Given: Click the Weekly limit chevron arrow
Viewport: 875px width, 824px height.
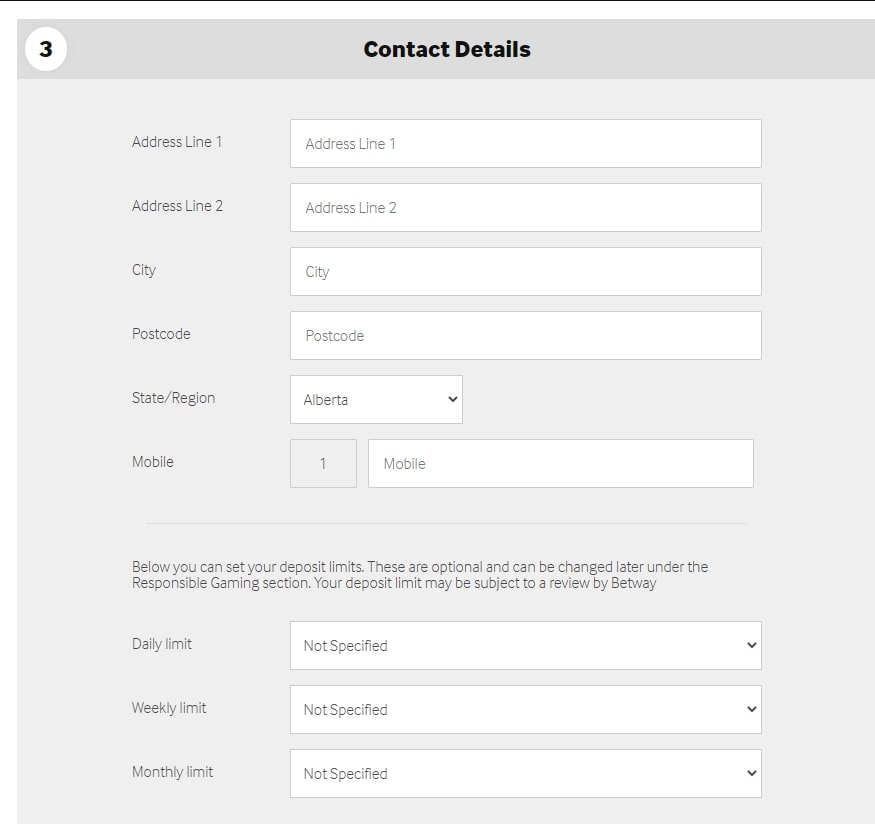Looking at the screenshot, I should tap(752, 709).
